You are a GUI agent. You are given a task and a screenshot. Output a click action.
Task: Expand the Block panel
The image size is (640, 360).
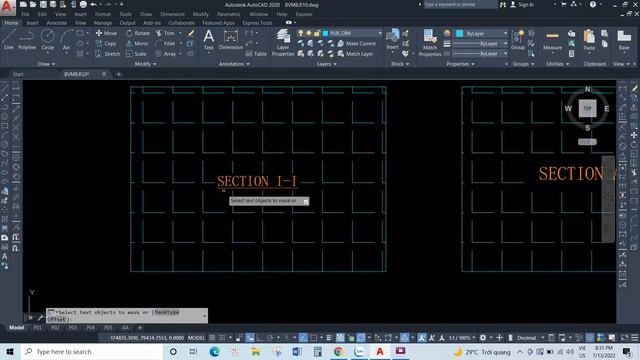pos(400,64)
